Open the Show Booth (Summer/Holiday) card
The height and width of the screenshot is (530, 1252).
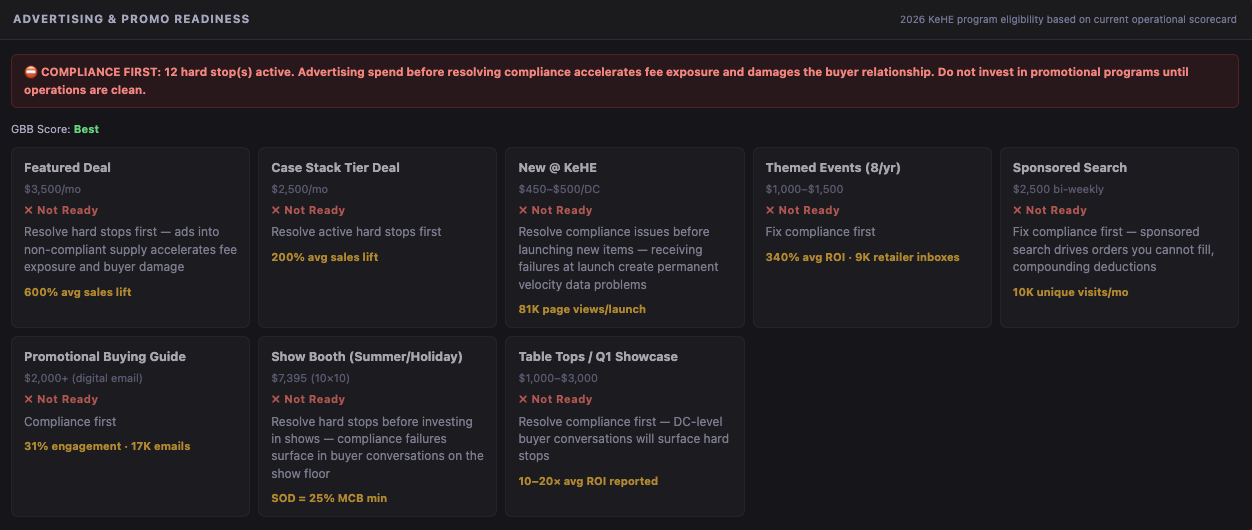(x=377, y=427)
